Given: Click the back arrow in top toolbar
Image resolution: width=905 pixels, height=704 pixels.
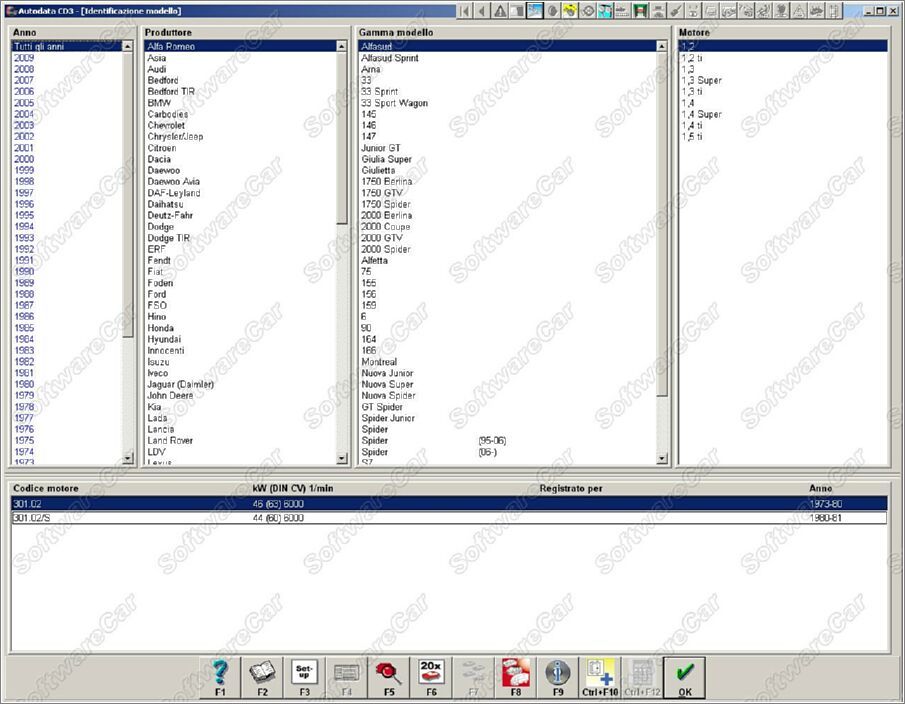Looking at the screenshot, I should pos(482,10).
